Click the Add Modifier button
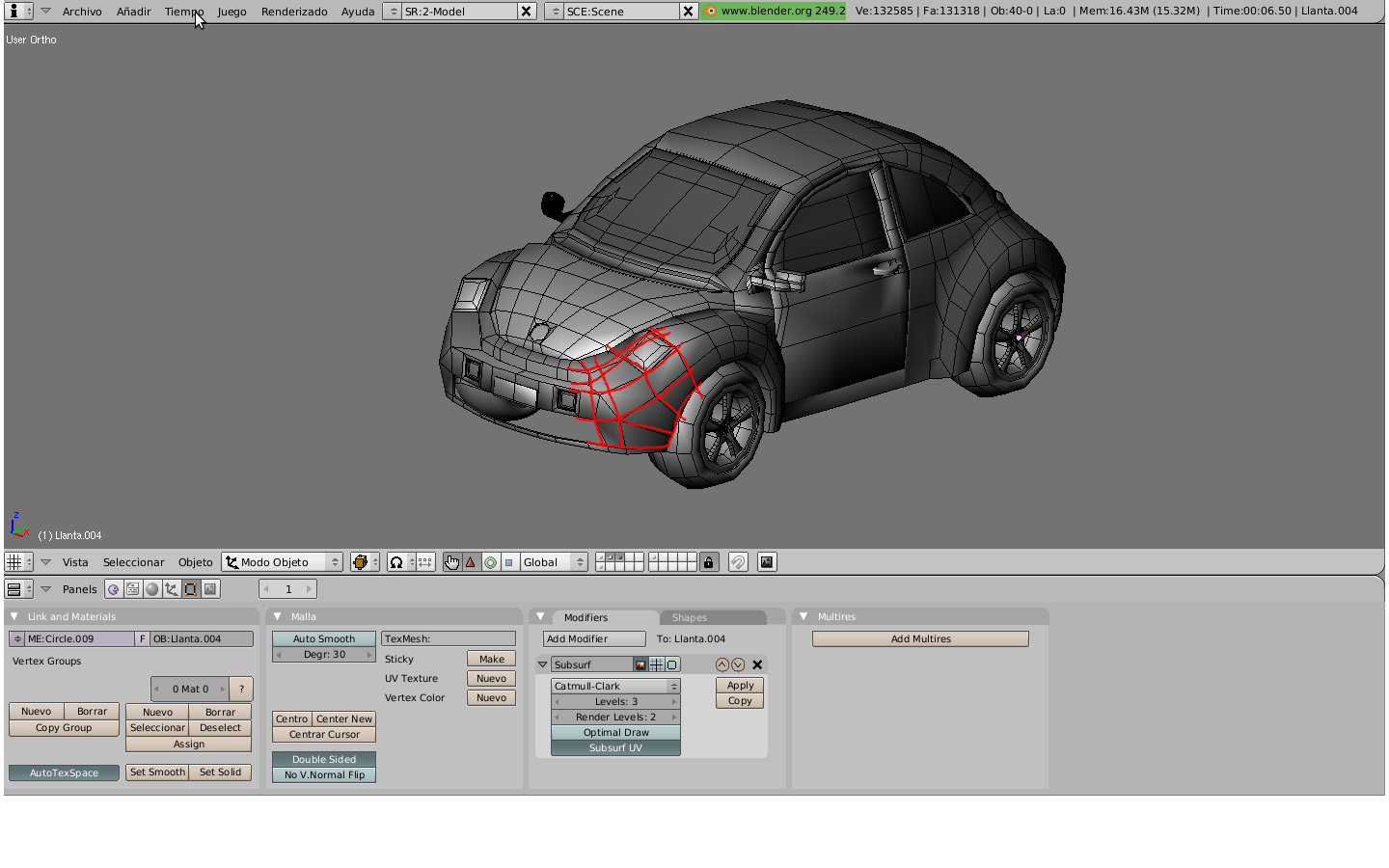This screenshot has width=1389, height=868. (594, 638)
